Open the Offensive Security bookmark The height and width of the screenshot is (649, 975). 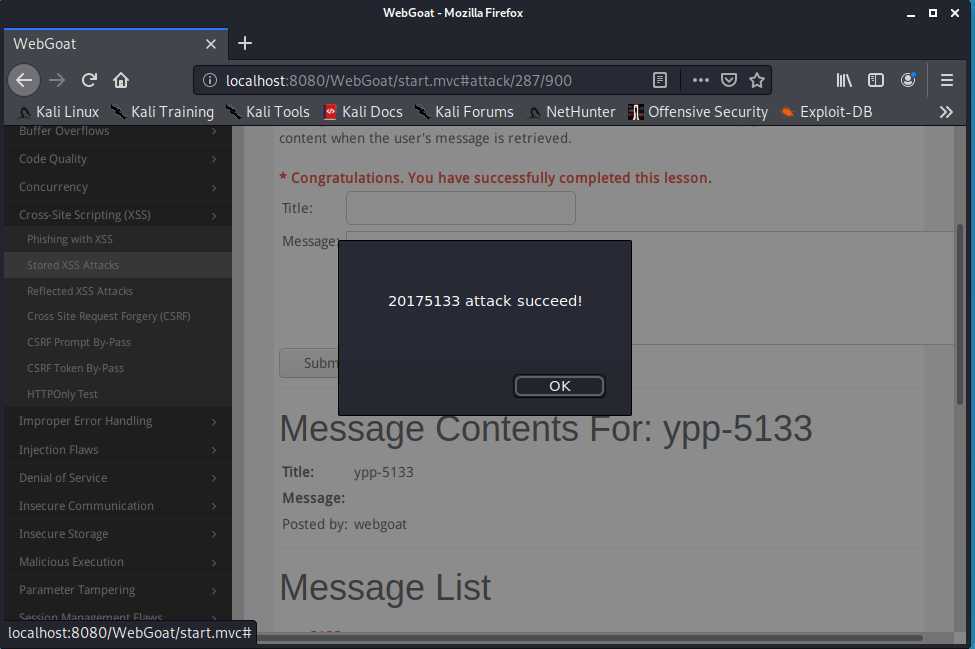click(x=698, y=112)
